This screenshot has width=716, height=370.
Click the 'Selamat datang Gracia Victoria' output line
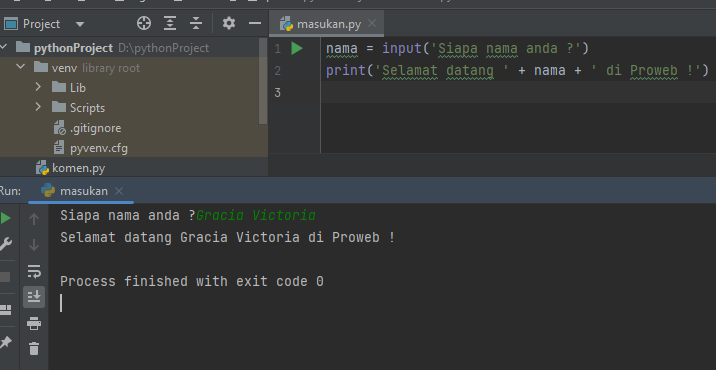(x=227, y=238)
